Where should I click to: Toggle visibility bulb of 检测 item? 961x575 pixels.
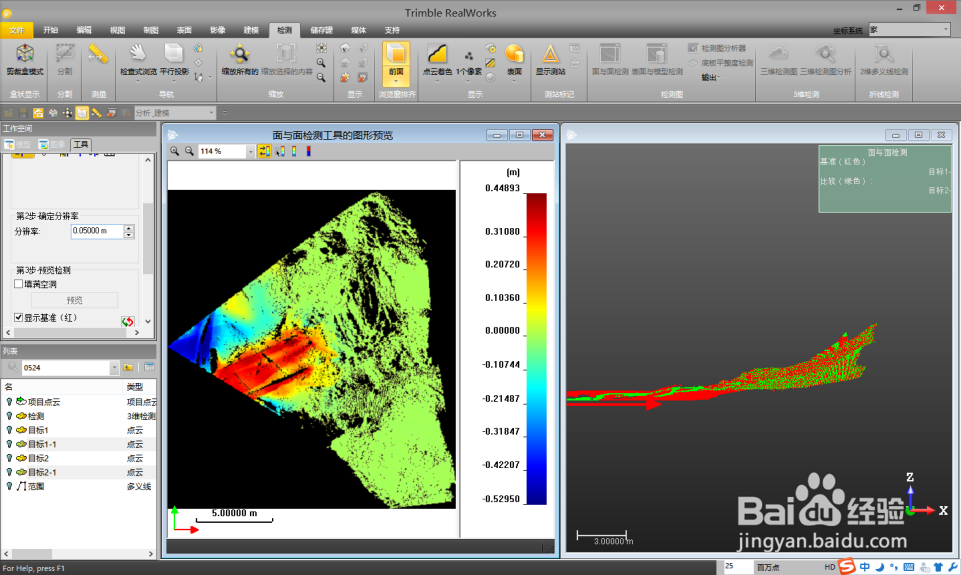pos(9,416)
